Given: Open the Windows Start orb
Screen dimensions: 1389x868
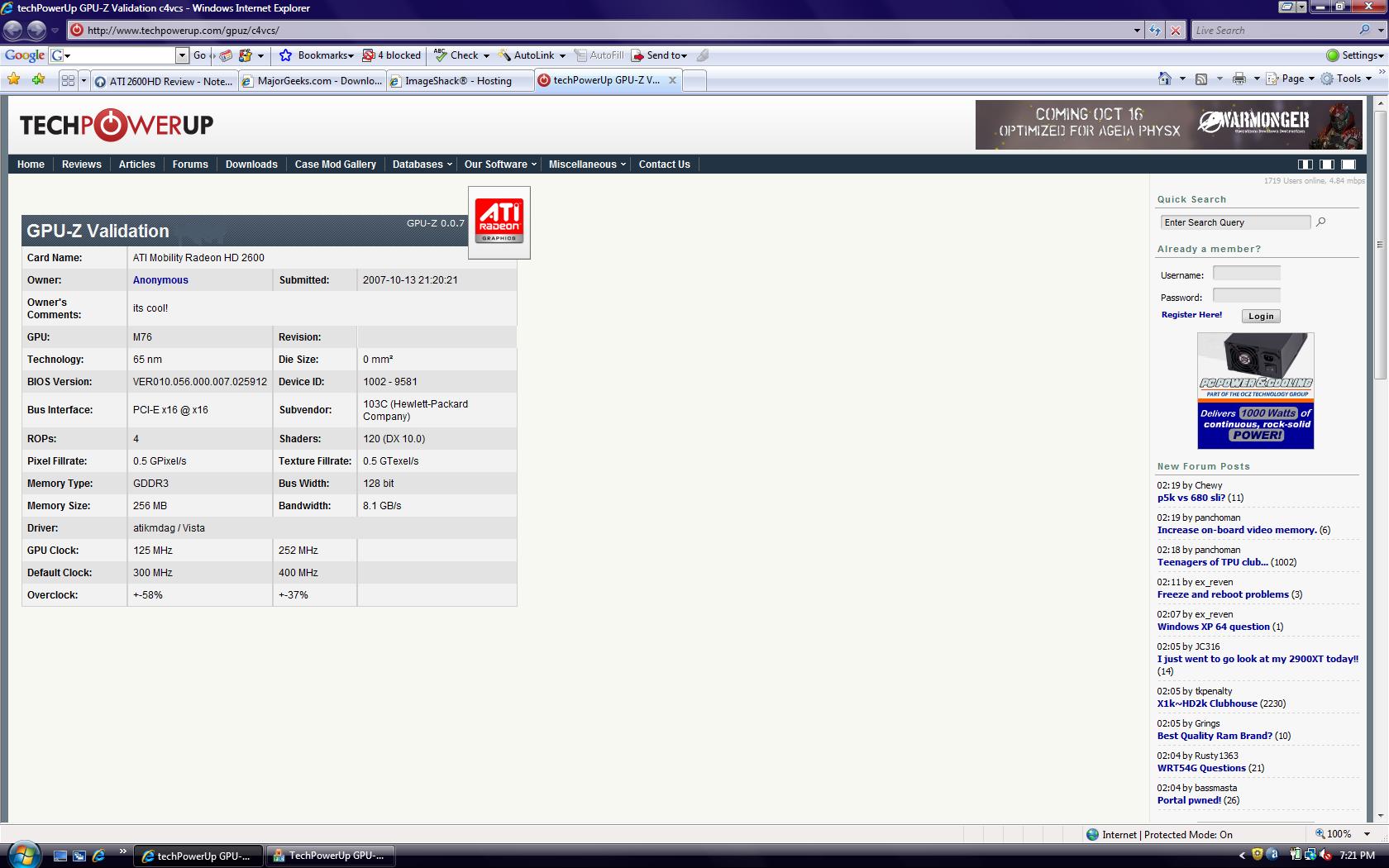Looking at the screenshot, I should (x=22, y=854).
